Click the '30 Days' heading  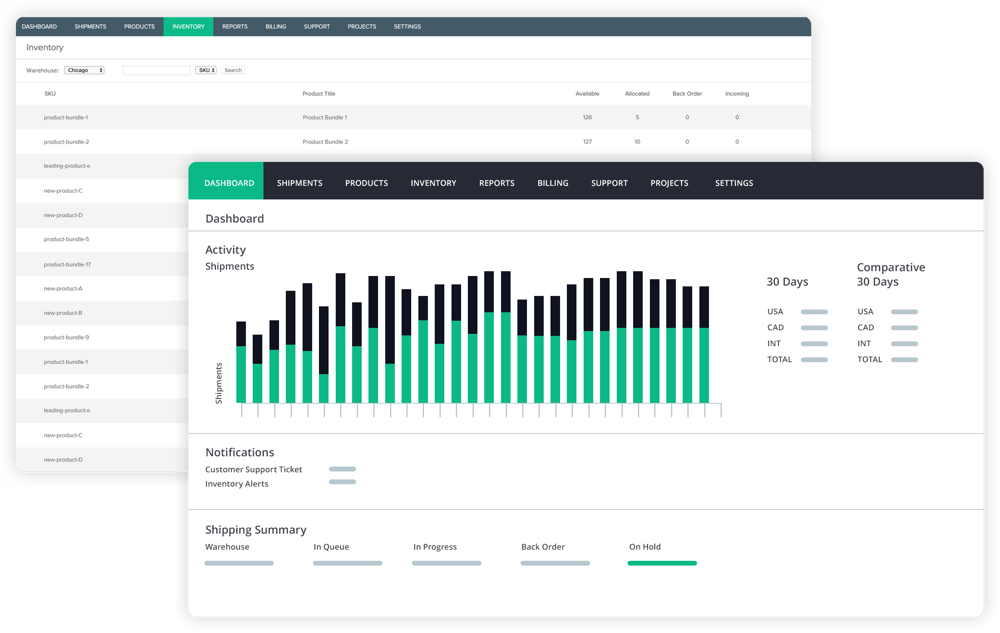pyautogui.click(x=787, y=282)
